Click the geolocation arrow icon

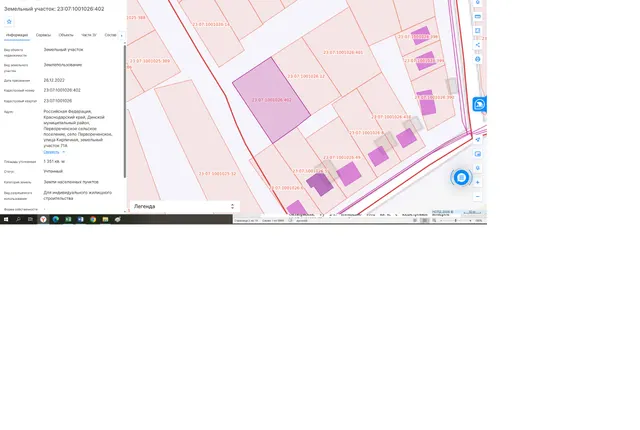point(478,140)
